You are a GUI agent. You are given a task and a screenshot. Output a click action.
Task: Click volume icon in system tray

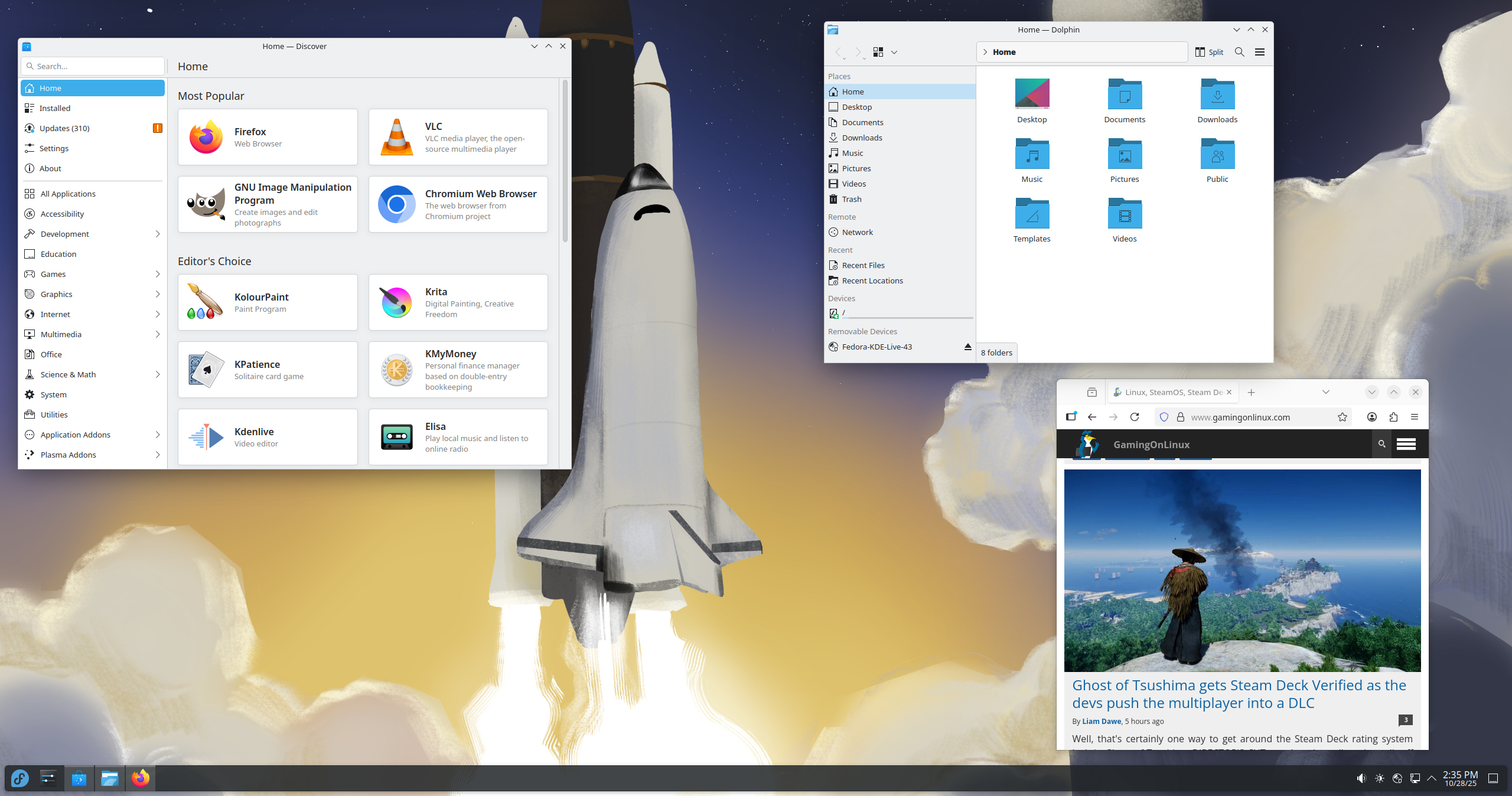[1361, 778]
